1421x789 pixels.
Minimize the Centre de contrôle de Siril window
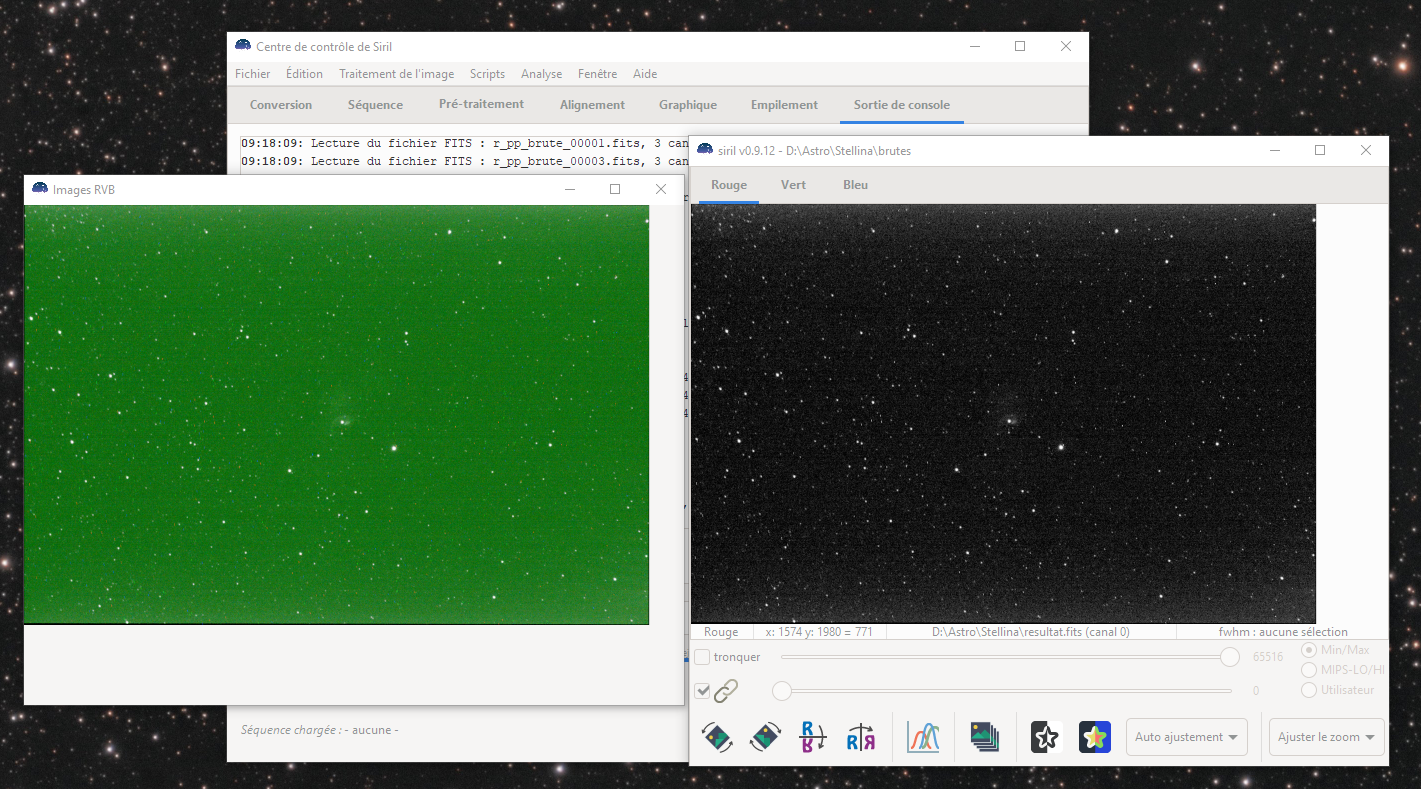974,46
